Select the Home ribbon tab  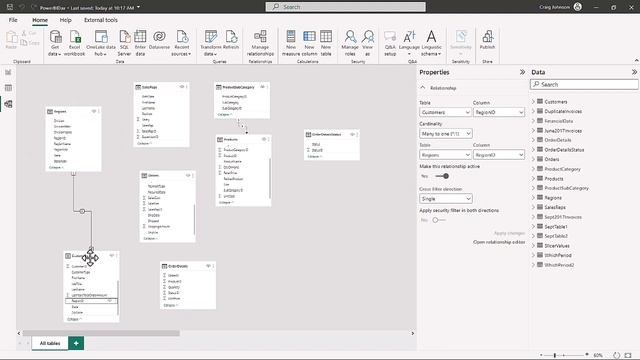(x=40, y=20)
